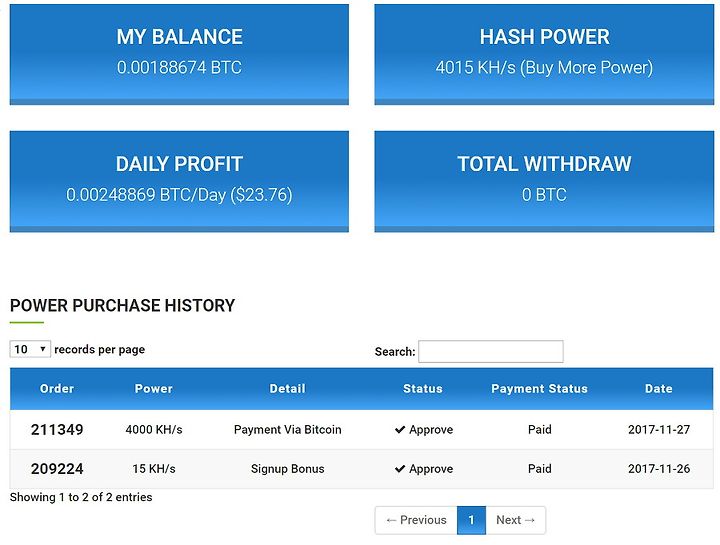Image resolution: width=720 pixels, height=545 pixels.
Task: Click the 4000 KH/s power cell
Action: click(154, 430)
